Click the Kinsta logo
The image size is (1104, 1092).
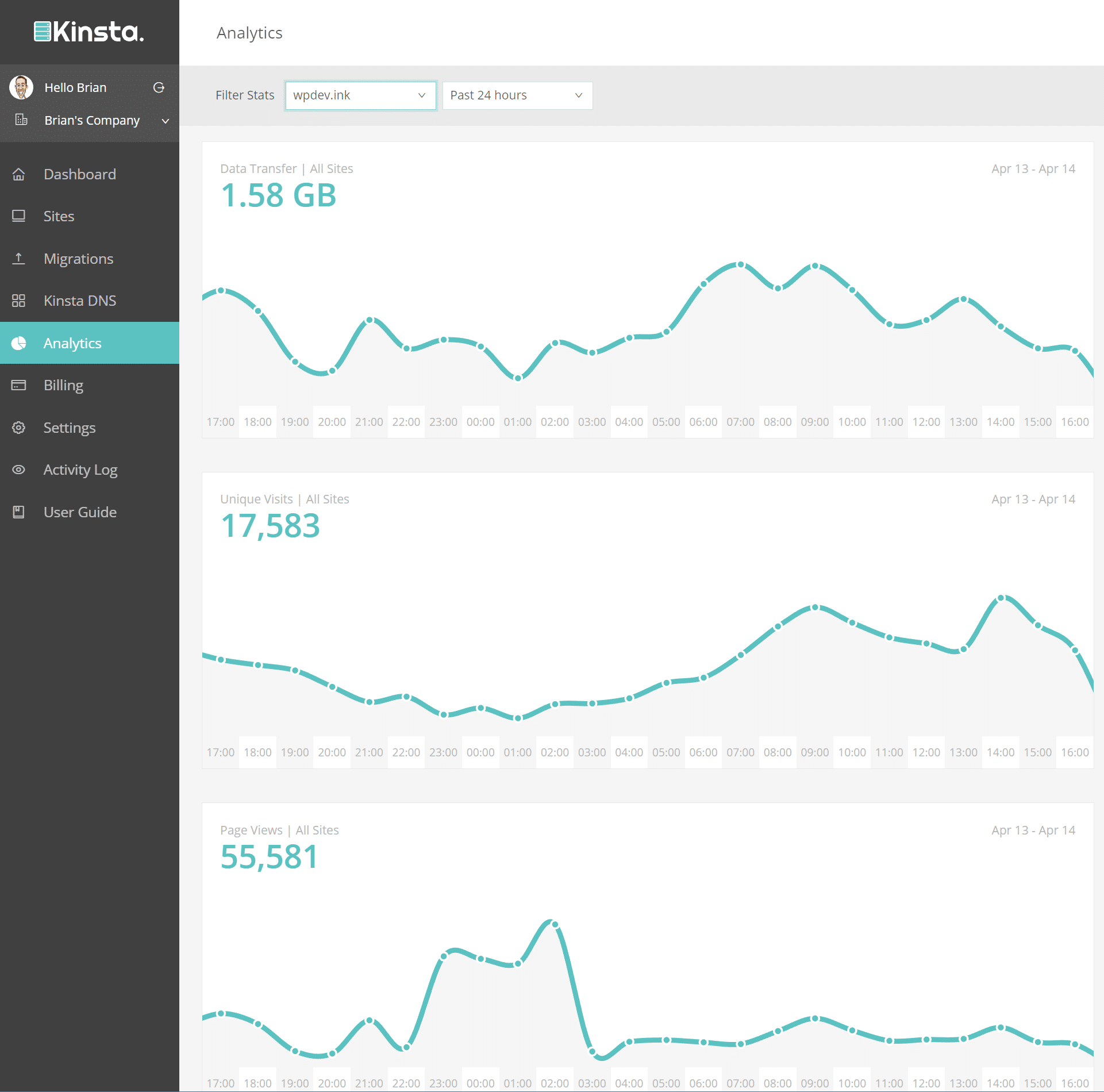click(x=89, y=32)
